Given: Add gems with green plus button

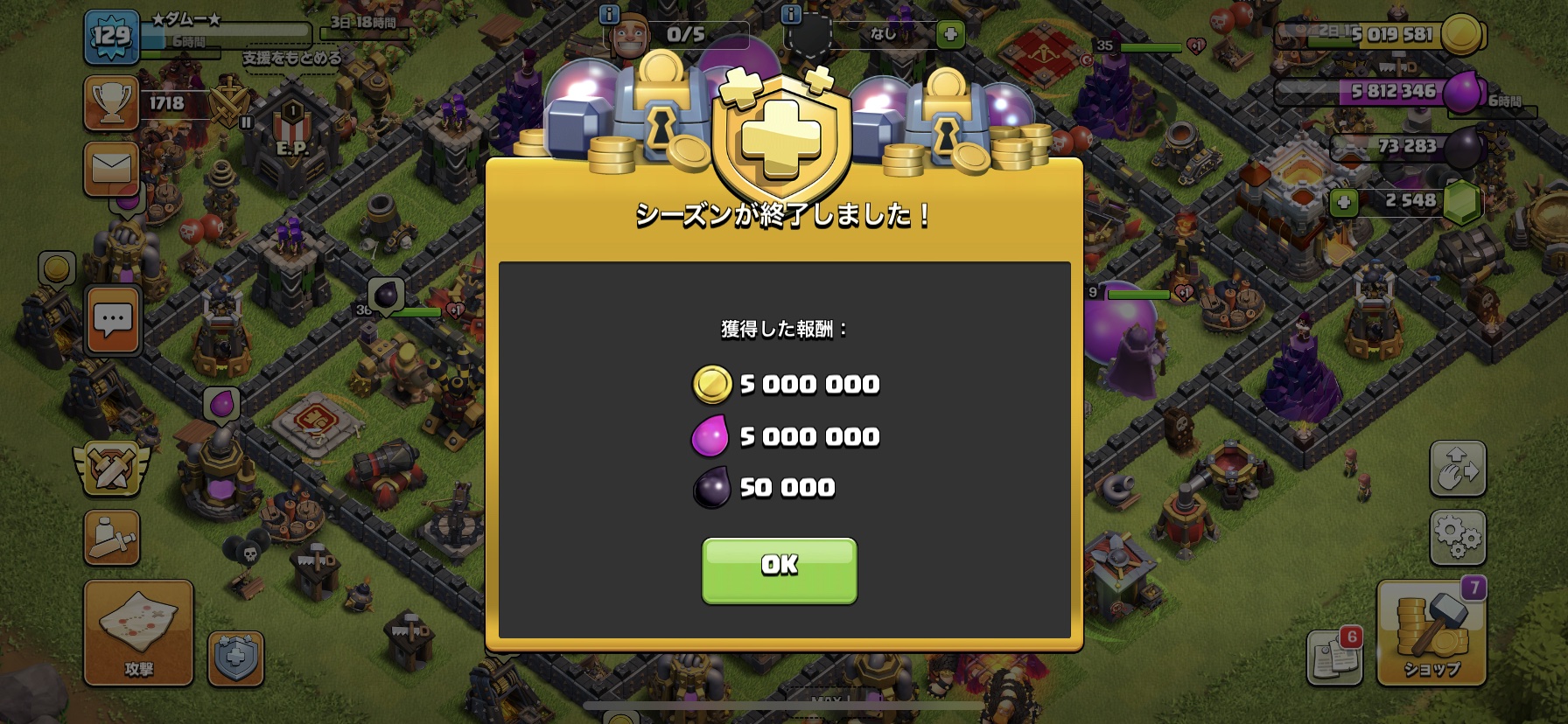Looking at the screenshot, I should (1343, 203).
